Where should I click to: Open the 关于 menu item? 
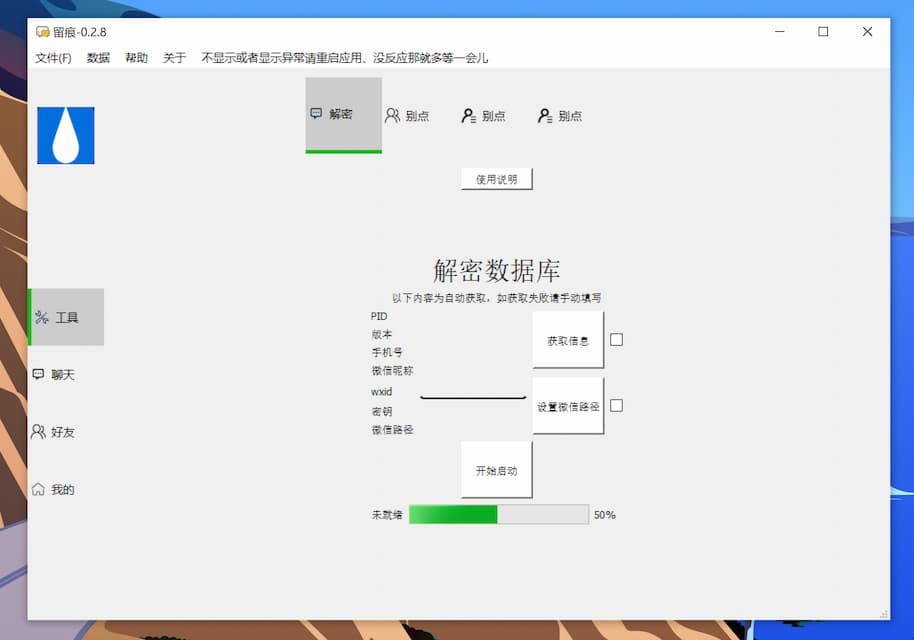pos(174,58)
